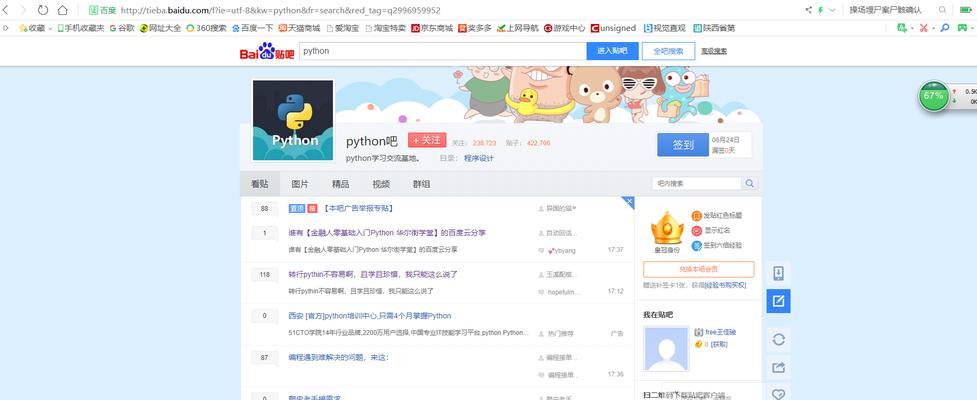The image size is (977, 400).
Task: Open the 编程遇到难解决的问题 post
Action: pyautogui.click(x=338, y=358)
